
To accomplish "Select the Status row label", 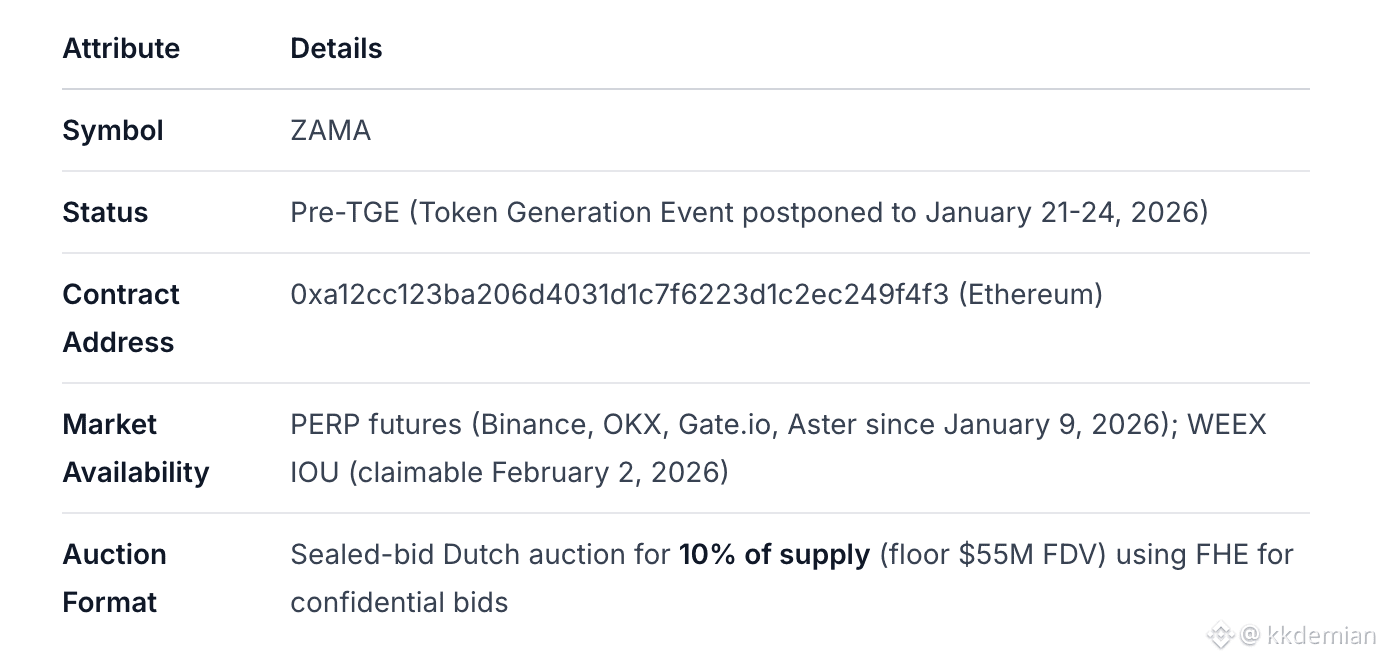I will click(105, 212).
